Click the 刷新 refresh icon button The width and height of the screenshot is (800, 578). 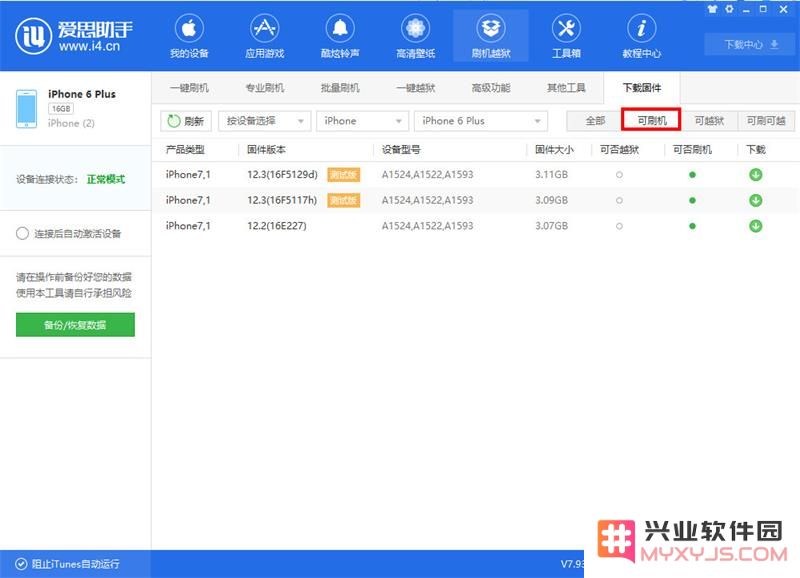point(186,121)
